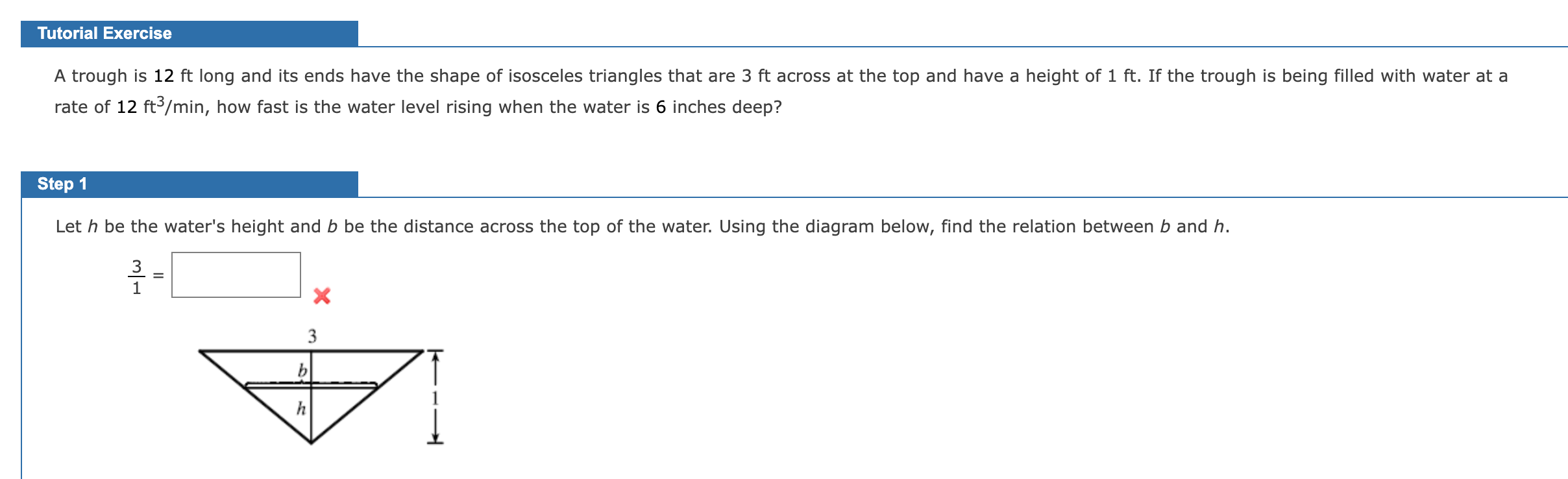Click the Step 1 header bar
The height and width of the screenshot is (479, 1568).
(x=190, y=183)
